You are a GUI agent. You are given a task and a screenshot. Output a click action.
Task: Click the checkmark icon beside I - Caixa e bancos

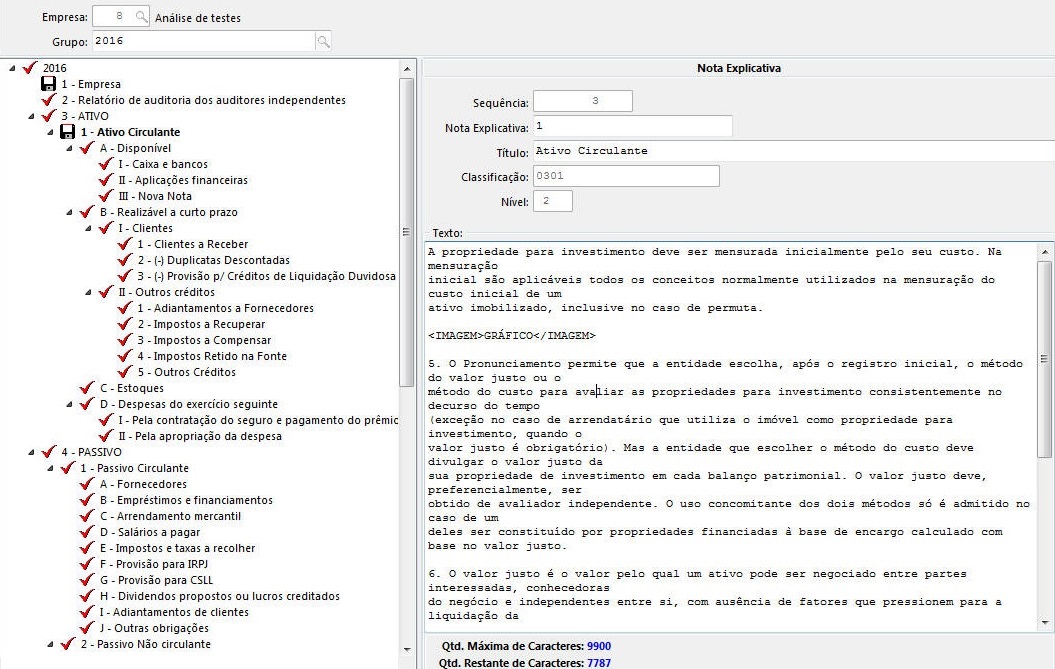tap(106, 164)
